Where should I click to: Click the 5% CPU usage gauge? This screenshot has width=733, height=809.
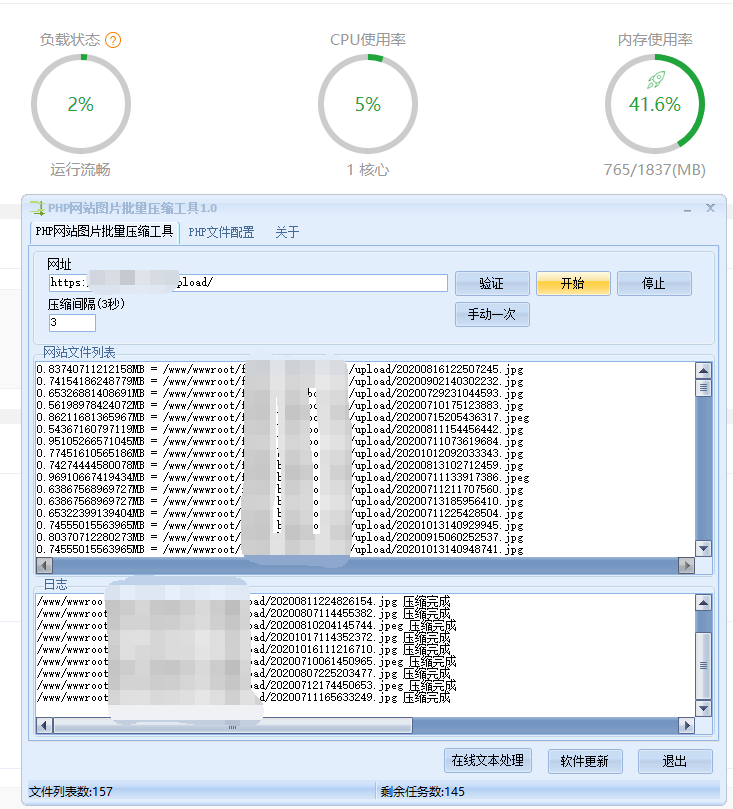point(368,104)
